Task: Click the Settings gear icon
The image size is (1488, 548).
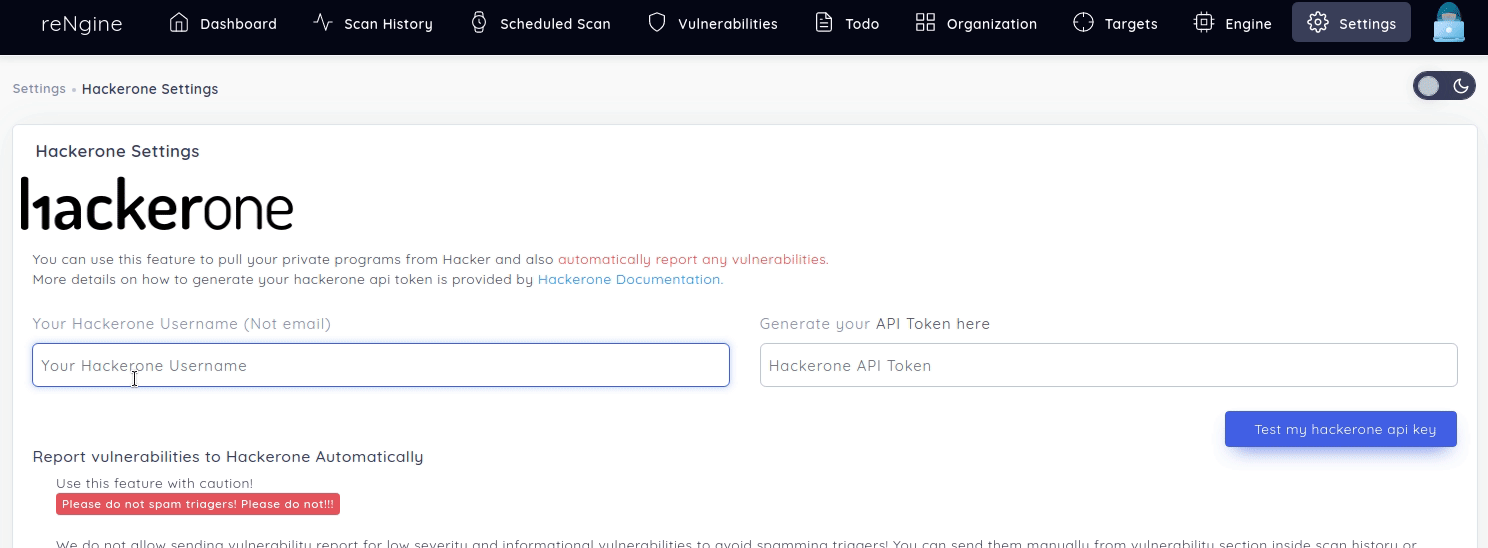Action: 1318,22
